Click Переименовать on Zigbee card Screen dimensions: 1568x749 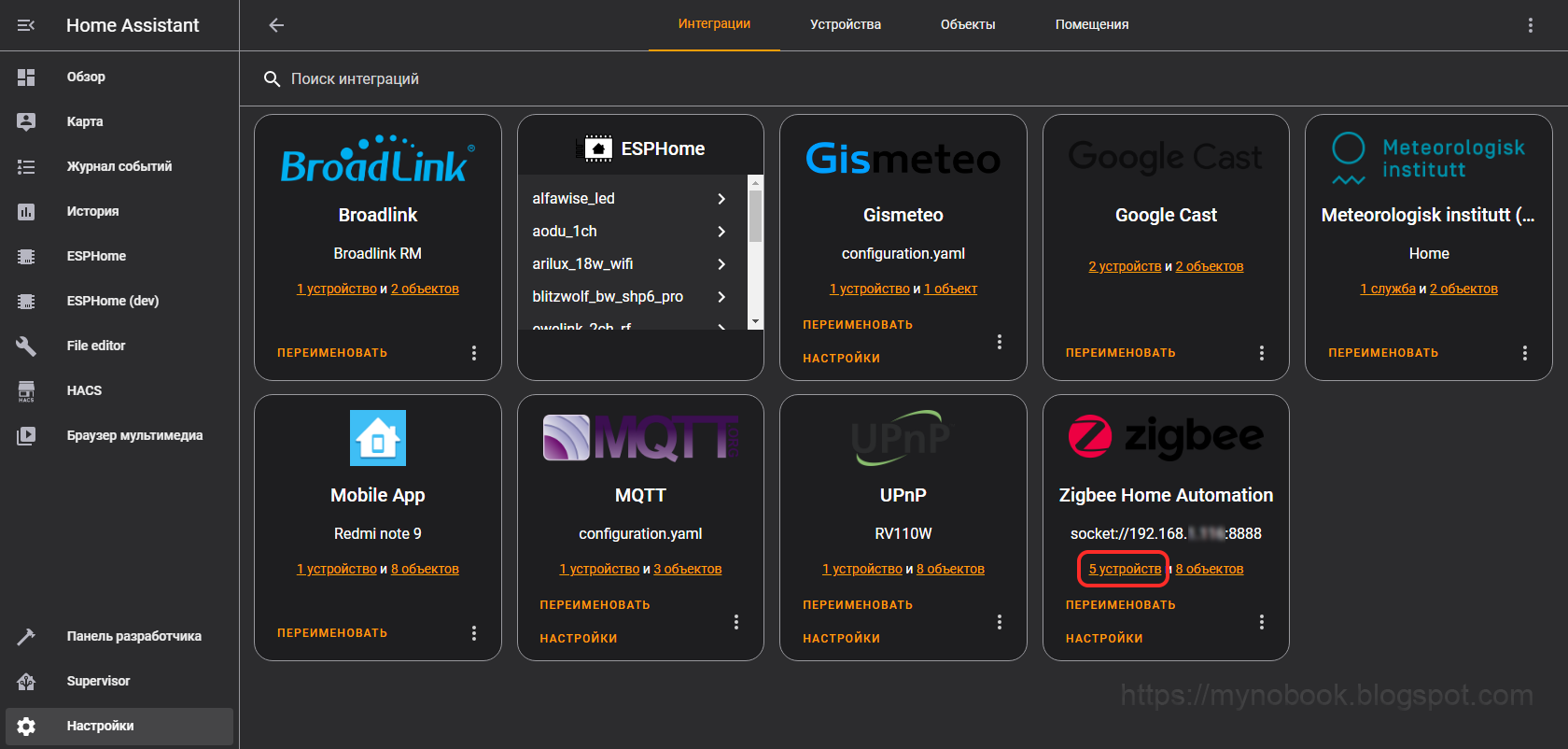pos(1121,605)
